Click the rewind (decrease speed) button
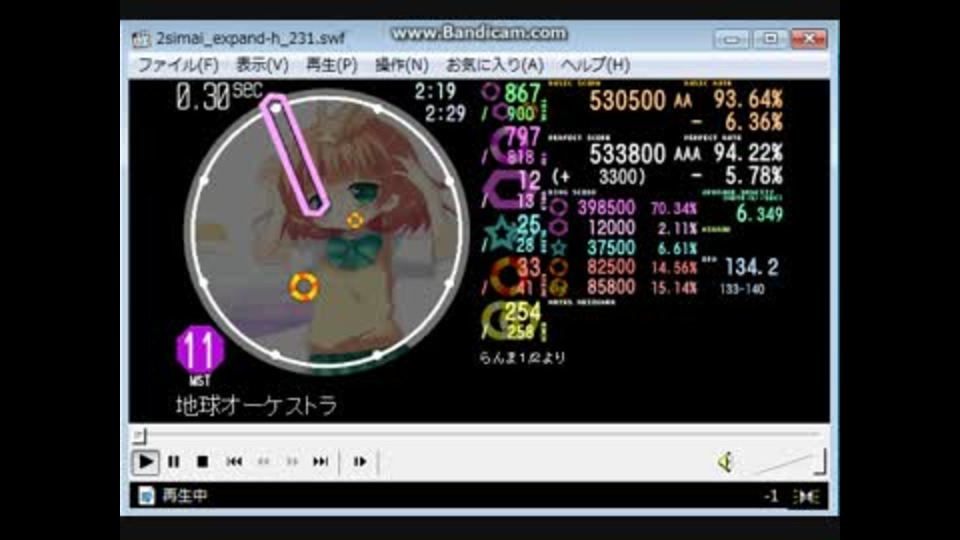 pyautogui.click(x=263, y=462)
